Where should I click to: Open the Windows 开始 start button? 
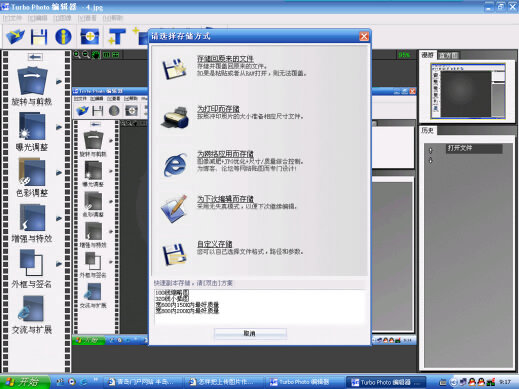(x=25, y=382)
